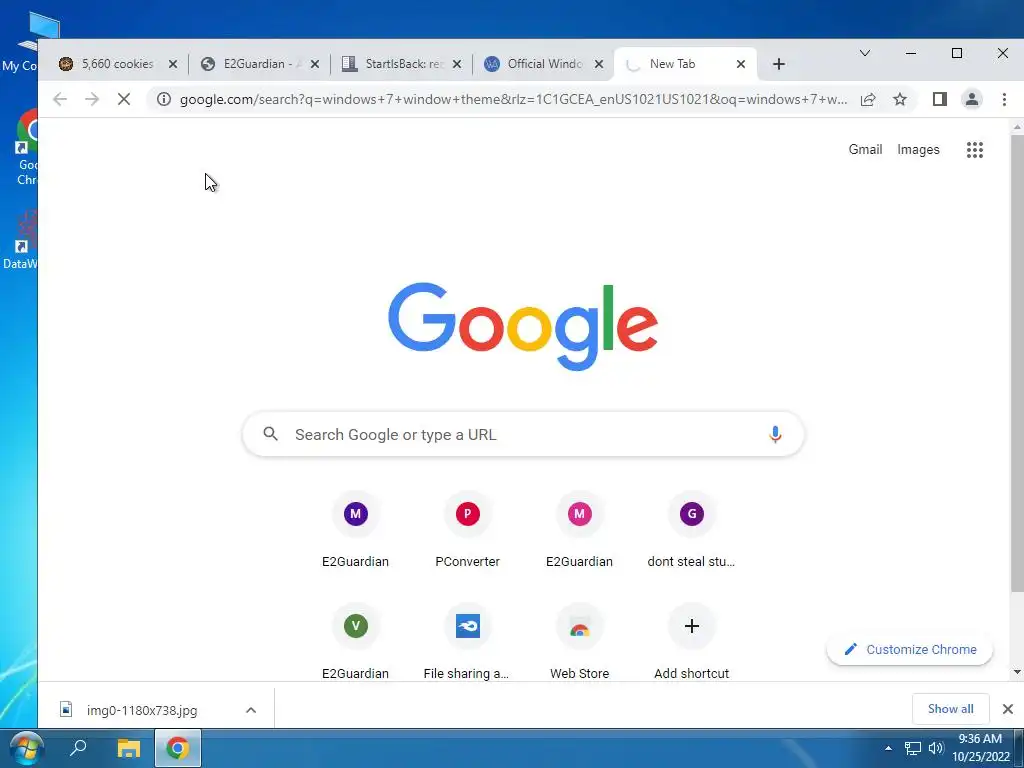Focus the Google search box
This screenshot has height=768, width=1024.
[x=523, y=434]
